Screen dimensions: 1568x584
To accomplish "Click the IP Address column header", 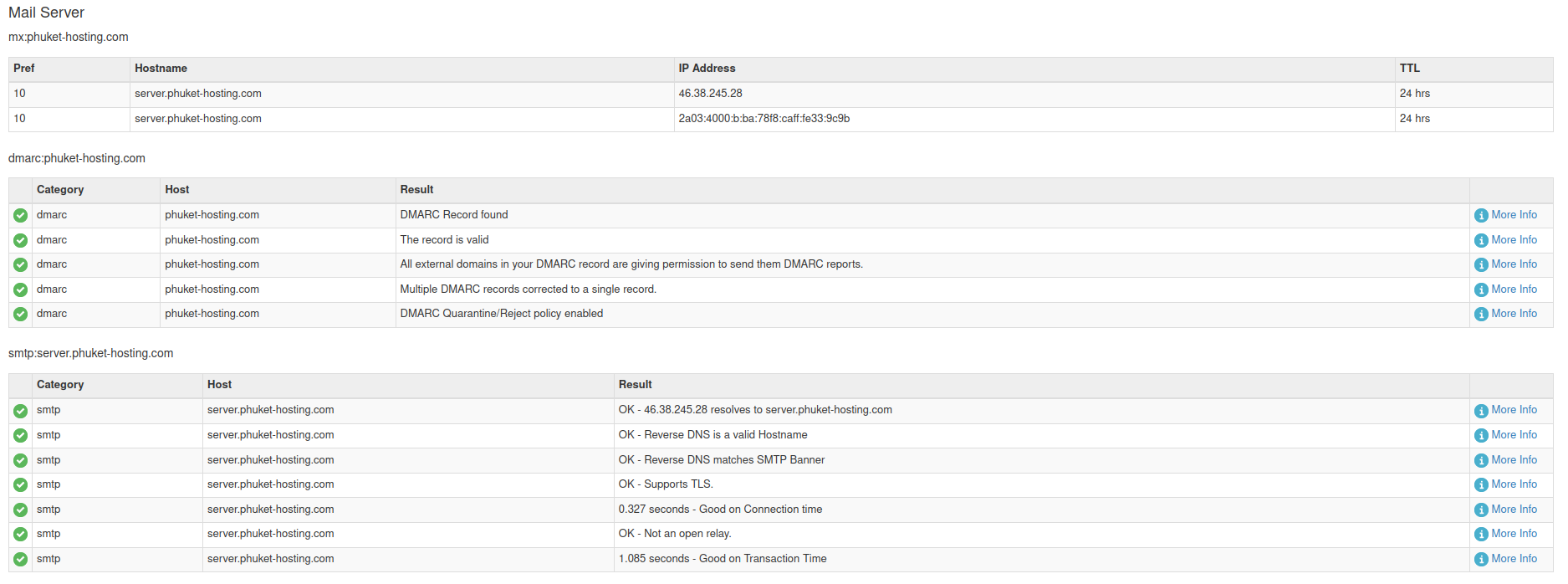I will 707,69.
